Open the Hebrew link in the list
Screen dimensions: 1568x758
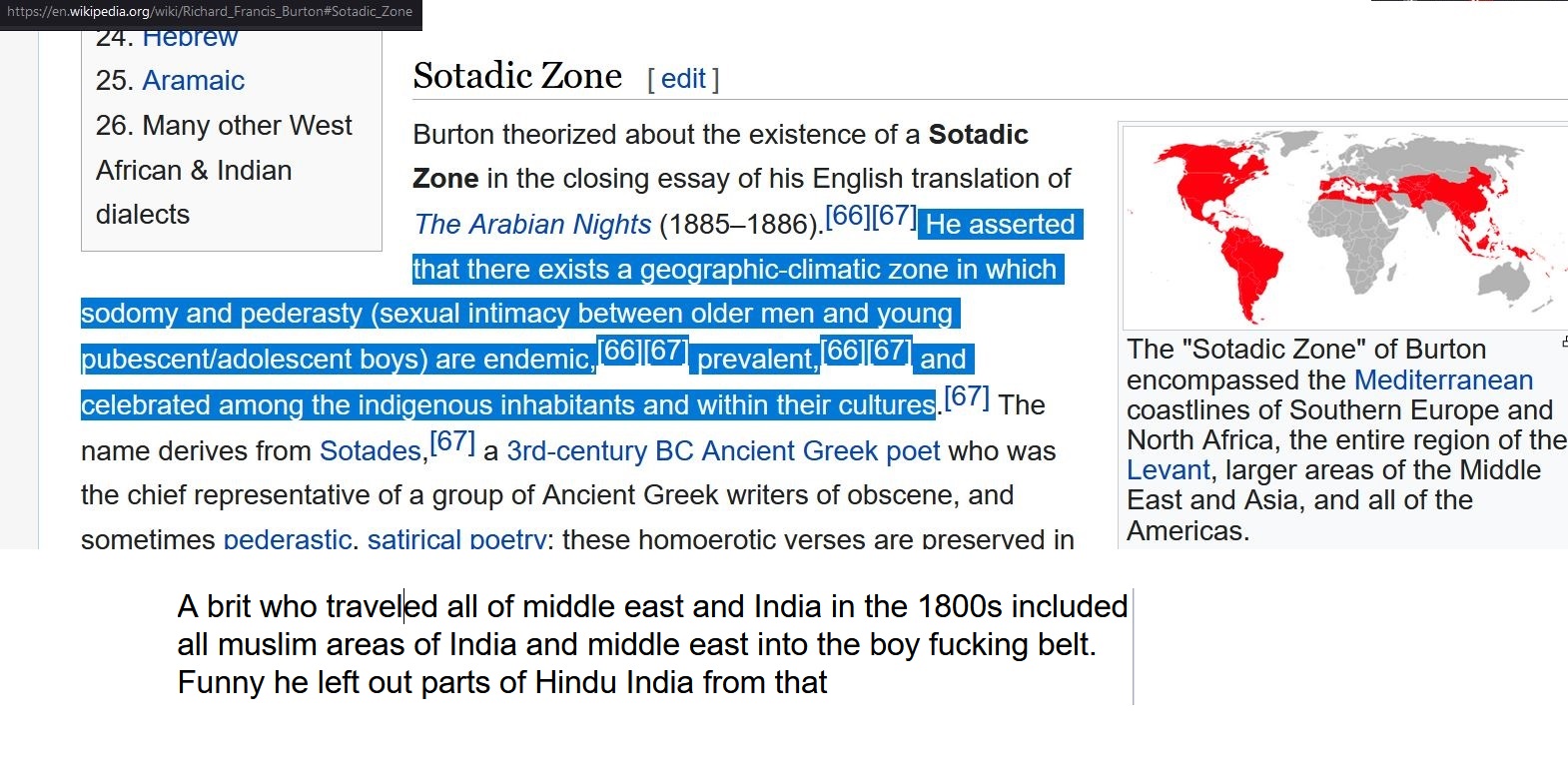pos(190,40)
